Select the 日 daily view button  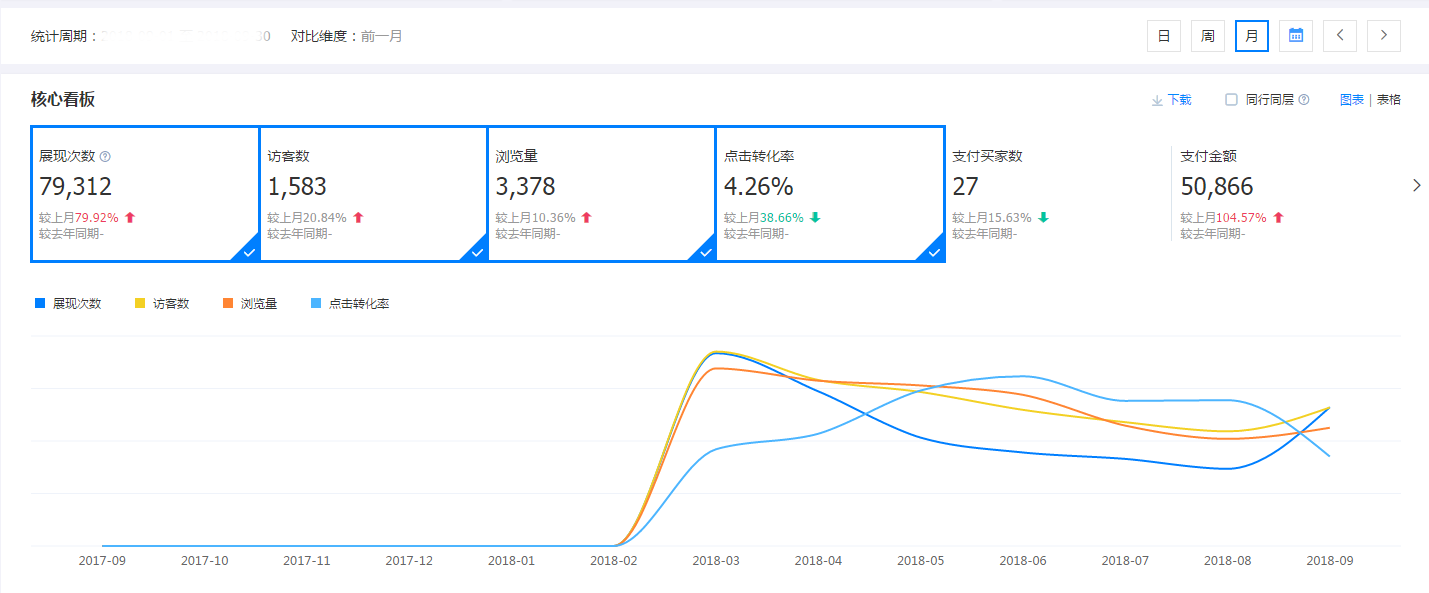[1163, 35]
